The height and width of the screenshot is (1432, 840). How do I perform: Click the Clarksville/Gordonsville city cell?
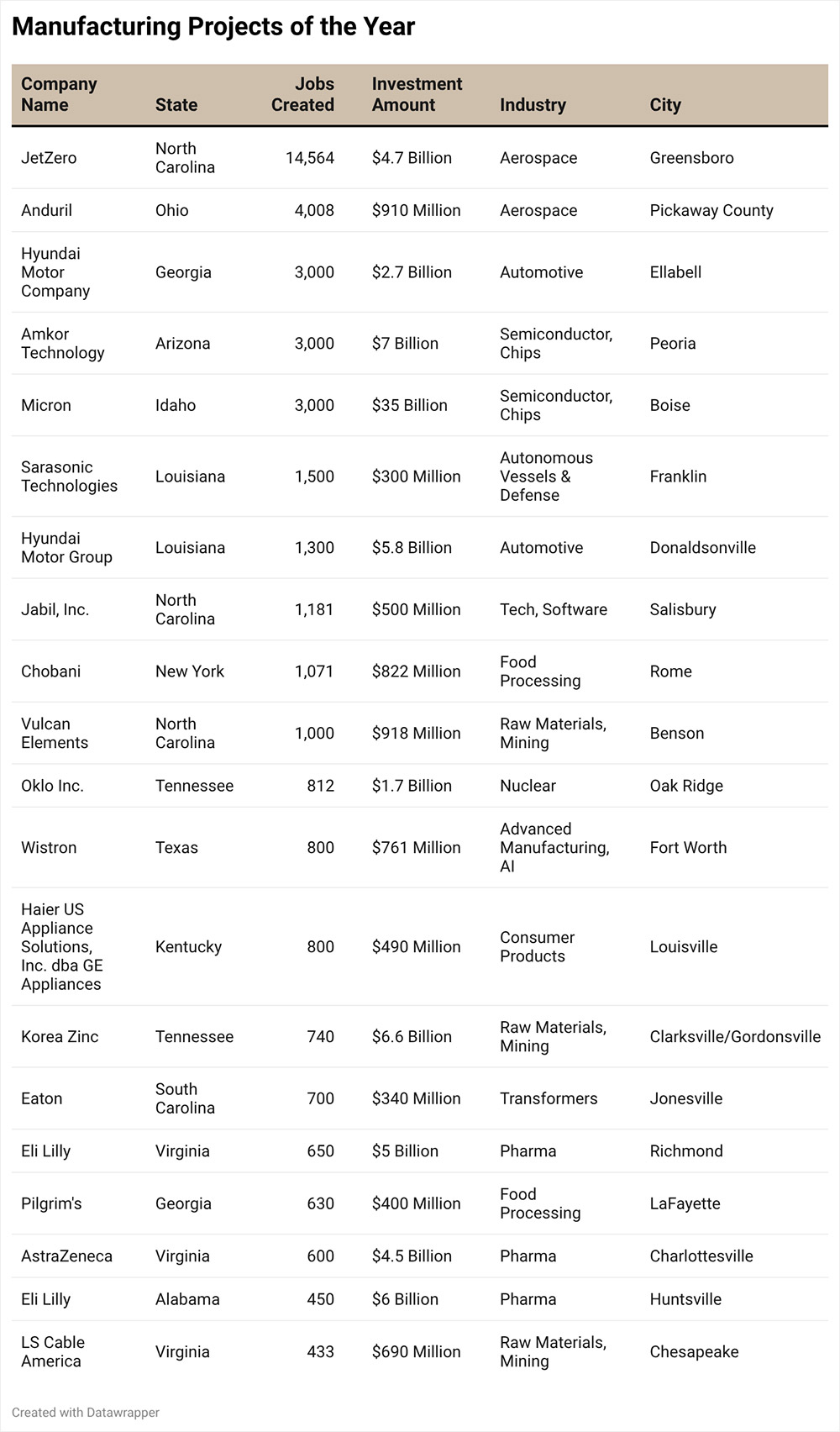(x=735, y=1037)
